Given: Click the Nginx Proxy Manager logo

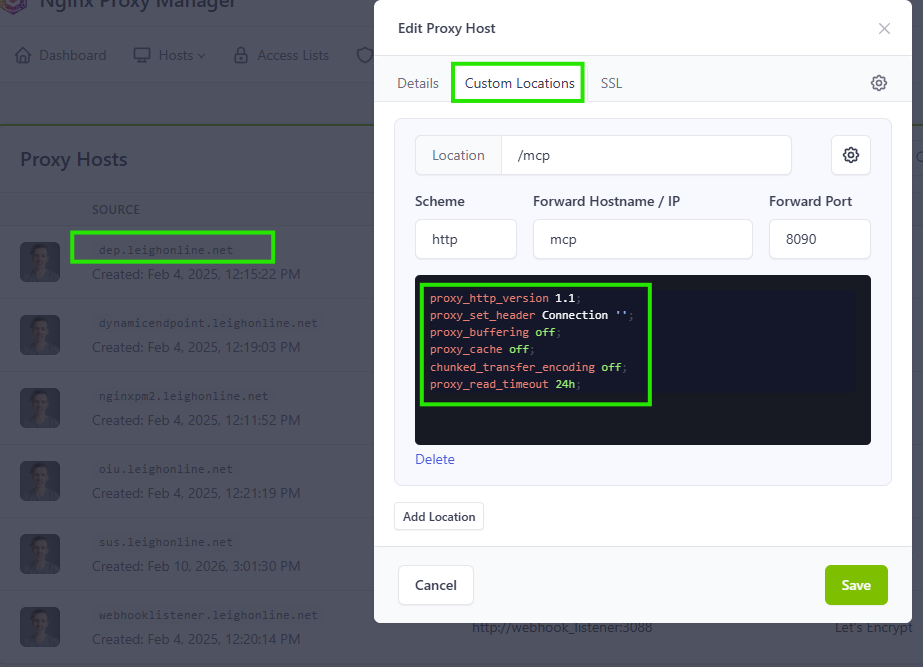Looking at the screenshot, I should click(x=14, y=6).
